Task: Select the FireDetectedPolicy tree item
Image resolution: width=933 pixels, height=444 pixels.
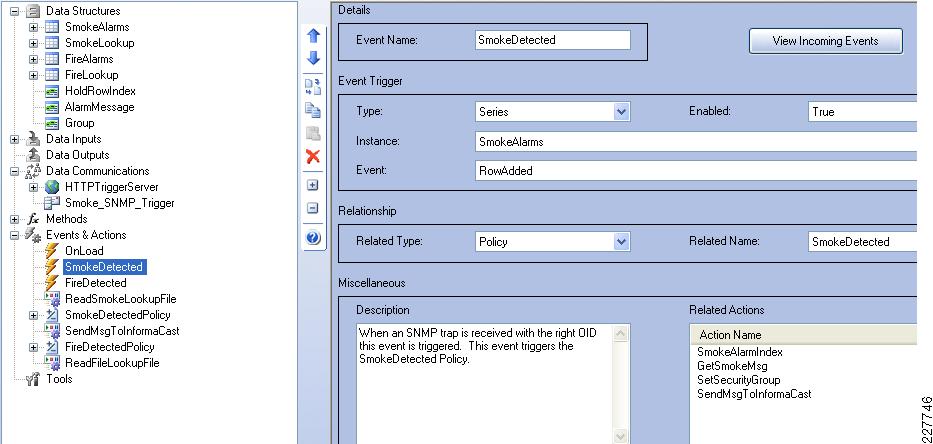Action: click(x=109, y=347)
